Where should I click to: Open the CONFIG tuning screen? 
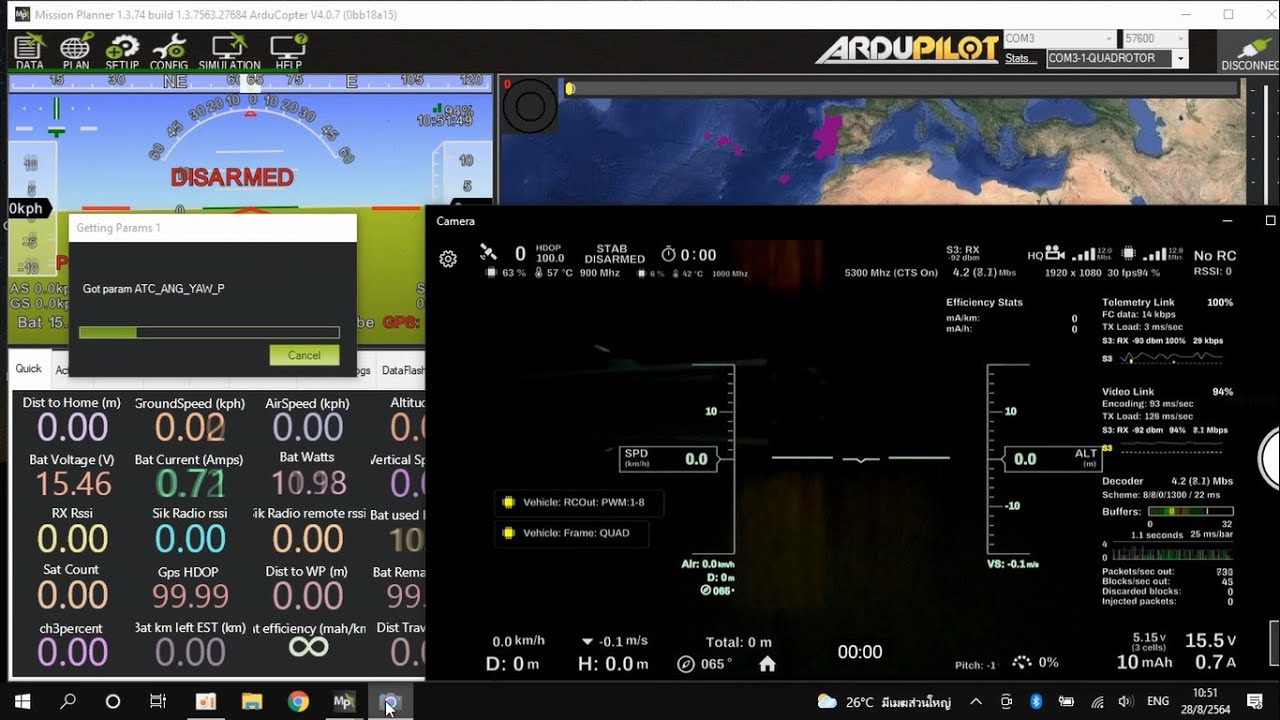click(x=169, y=50)
